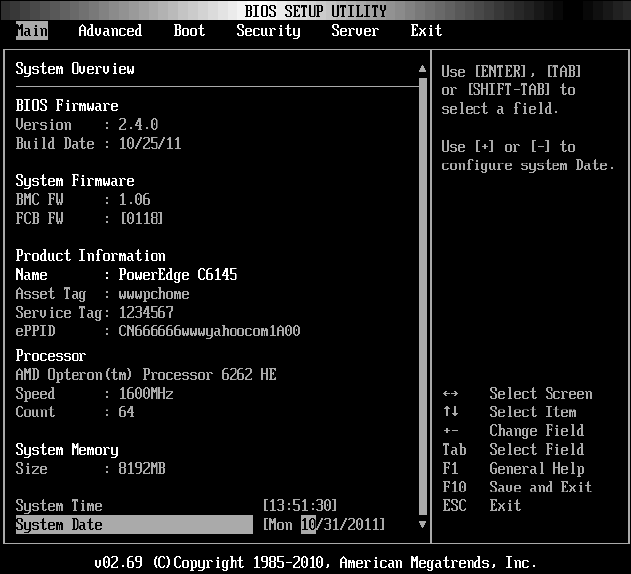The width and height of the screenshot is (631, 574).
Task: Click the American Megatrends copyright line
Action: (x=316, y=562)
